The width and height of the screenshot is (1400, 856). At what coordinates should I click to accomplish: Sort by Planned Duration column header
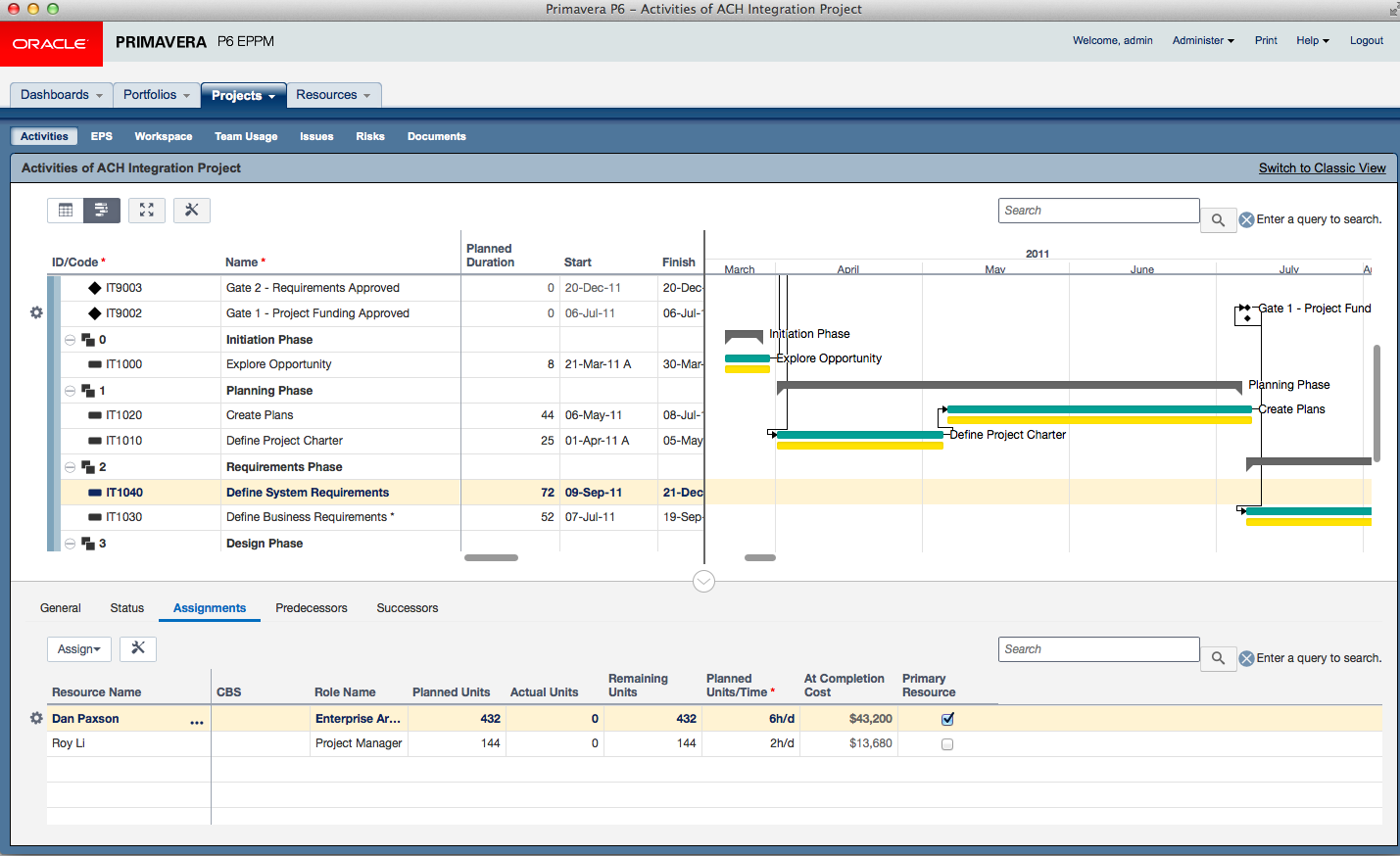pos(490,256)
